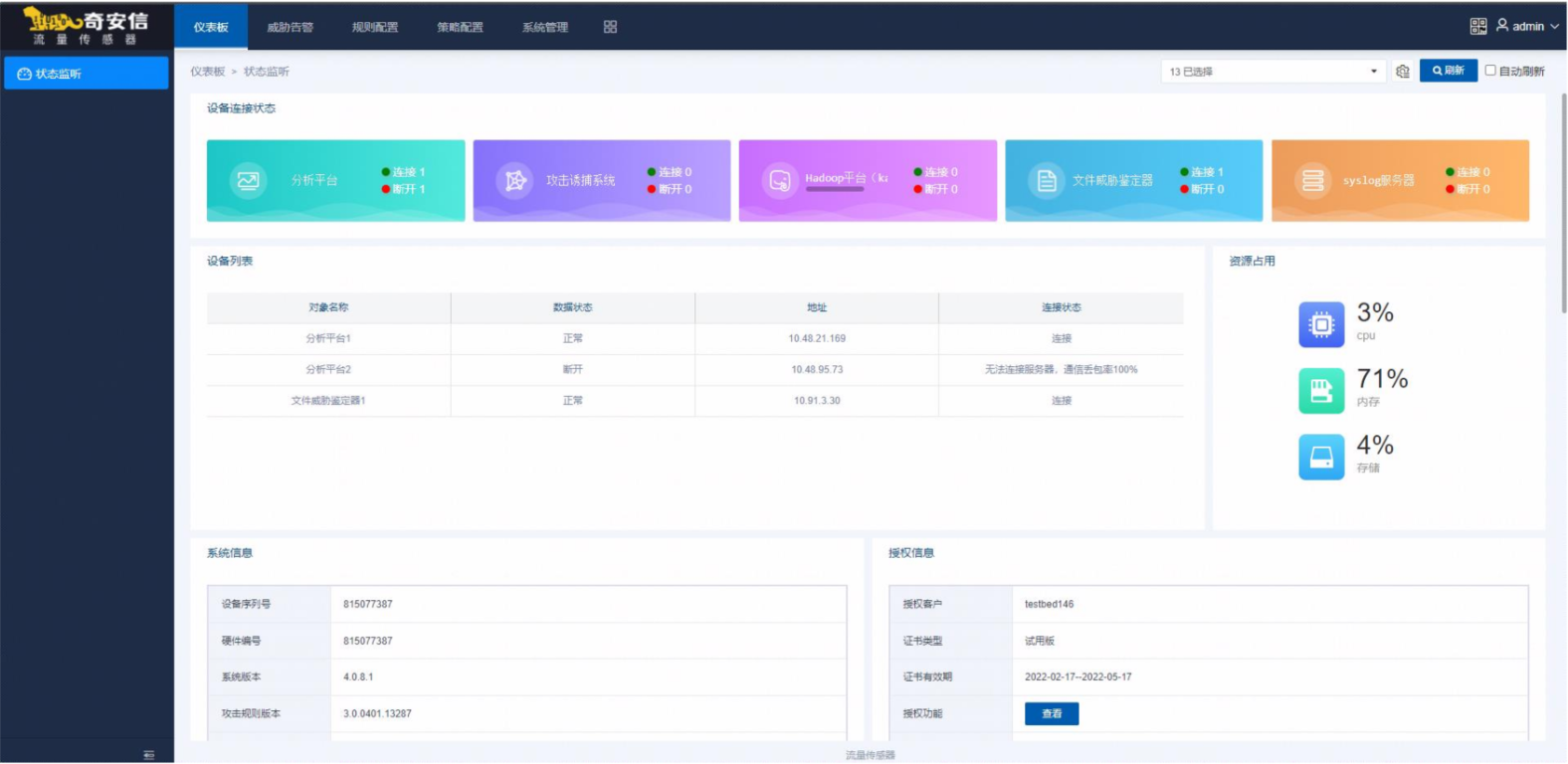Open the 系统管理 tab
Image resolution: width=1568 pixels, height=764 pixels.
click(545, 27)
